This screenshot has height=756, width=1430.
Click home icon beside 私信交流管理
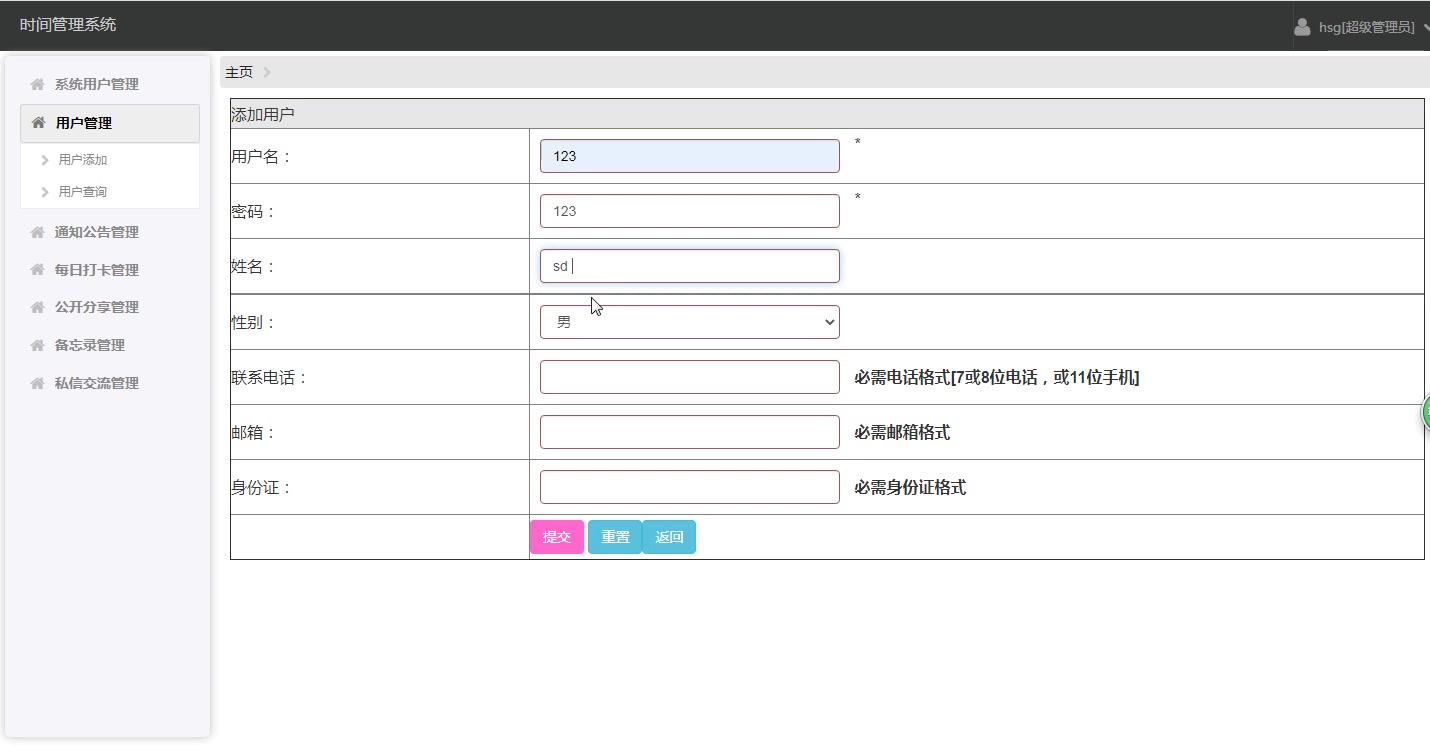coord(38,383)
